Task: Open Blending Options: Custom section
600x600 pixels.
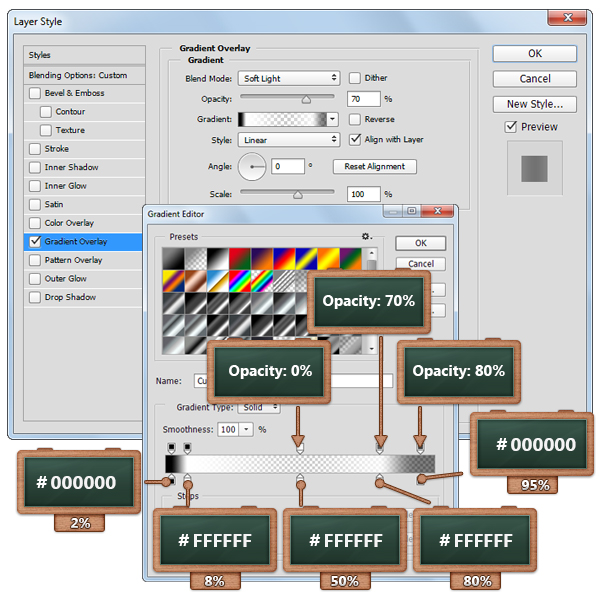Action: point(78,75)
